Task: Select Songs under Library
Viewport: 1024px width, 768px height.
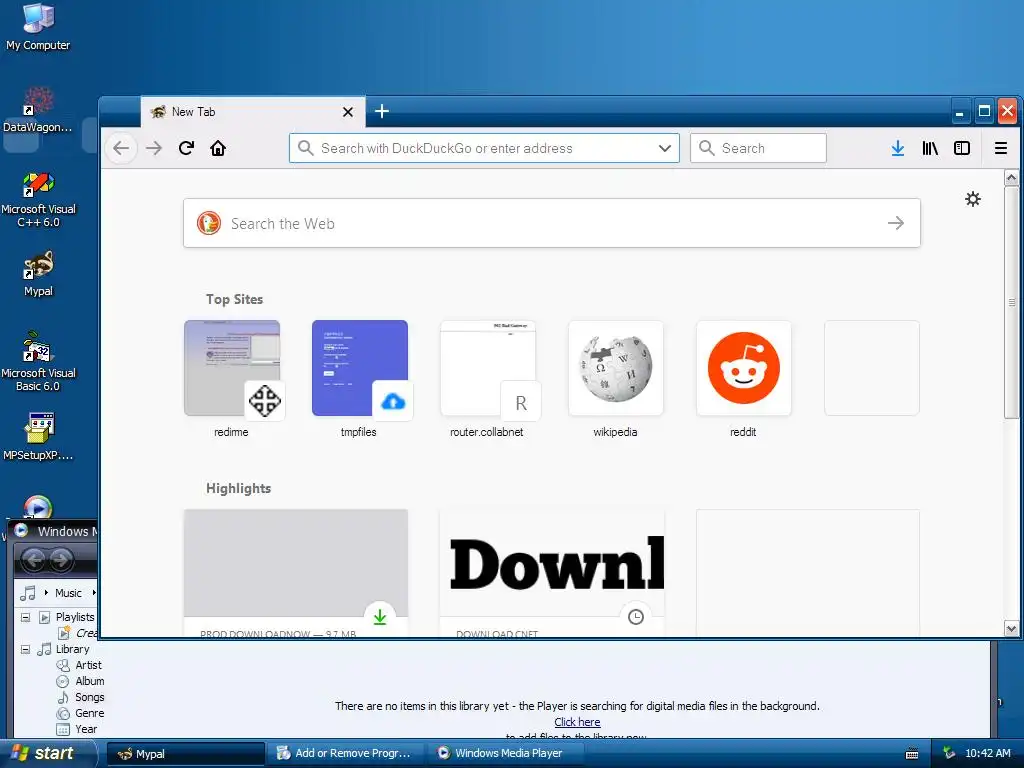Action: [x=89, y=697]
